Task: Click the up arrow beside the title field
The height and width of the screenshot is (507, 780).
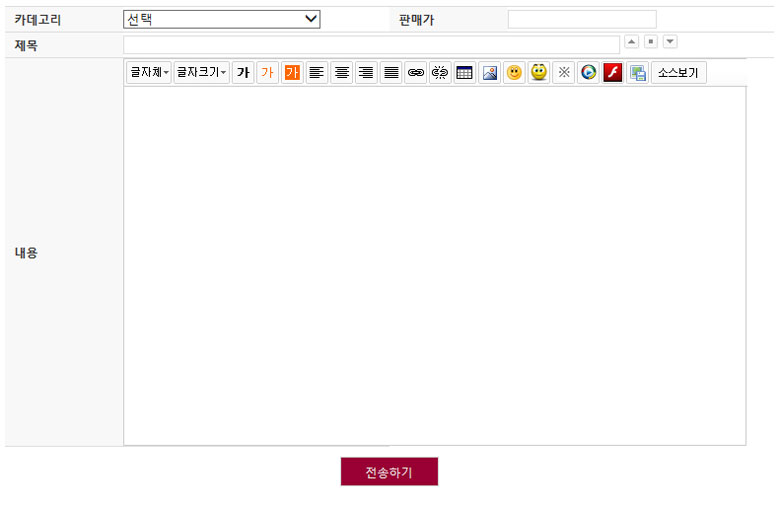Action: (x=631, y=42)
